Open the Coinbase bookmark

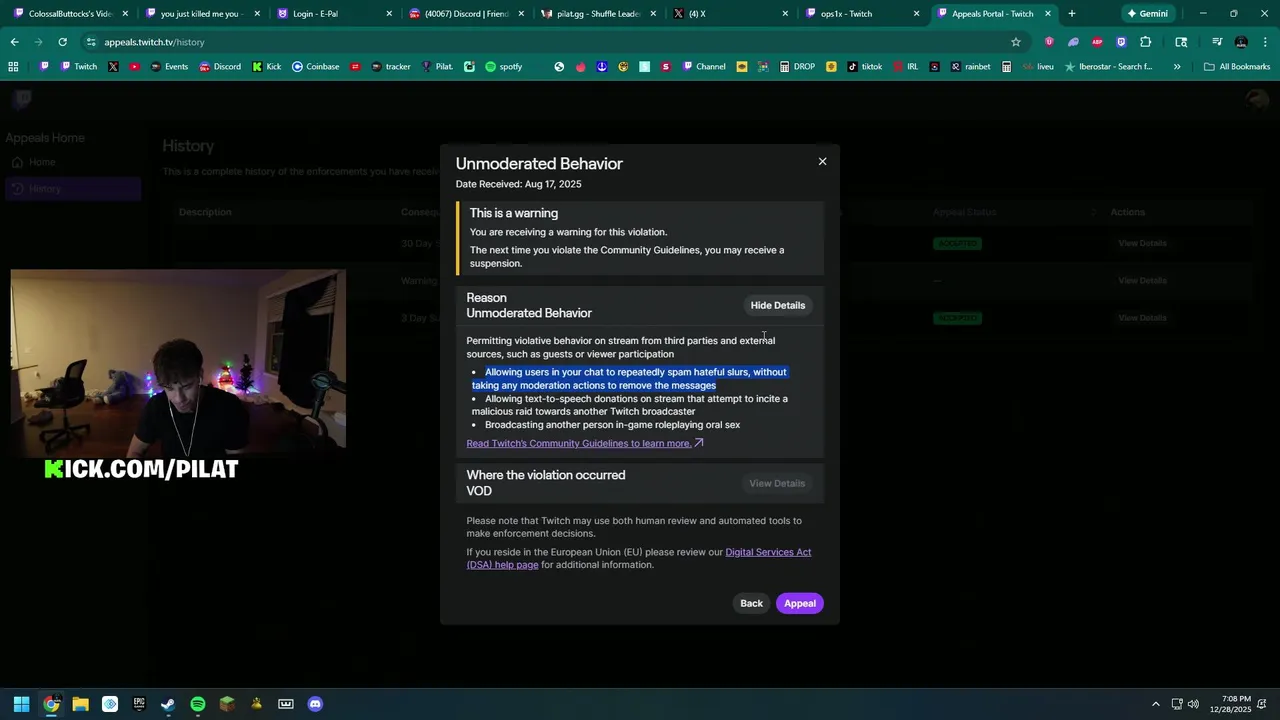pyautogui.click(x=315, y=67)
